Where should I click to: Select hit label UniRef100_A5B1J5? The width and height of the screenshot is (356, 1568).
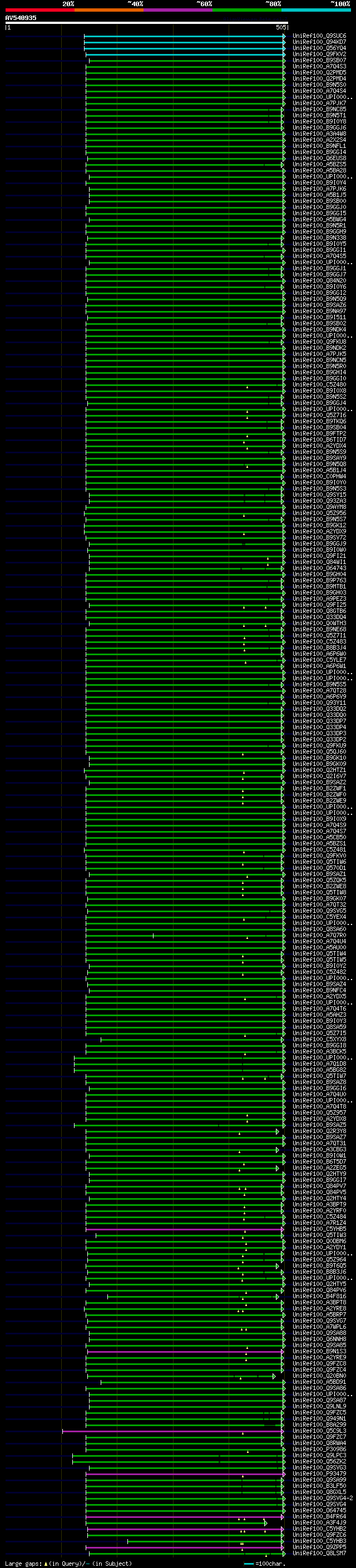(x=319, y=195)
